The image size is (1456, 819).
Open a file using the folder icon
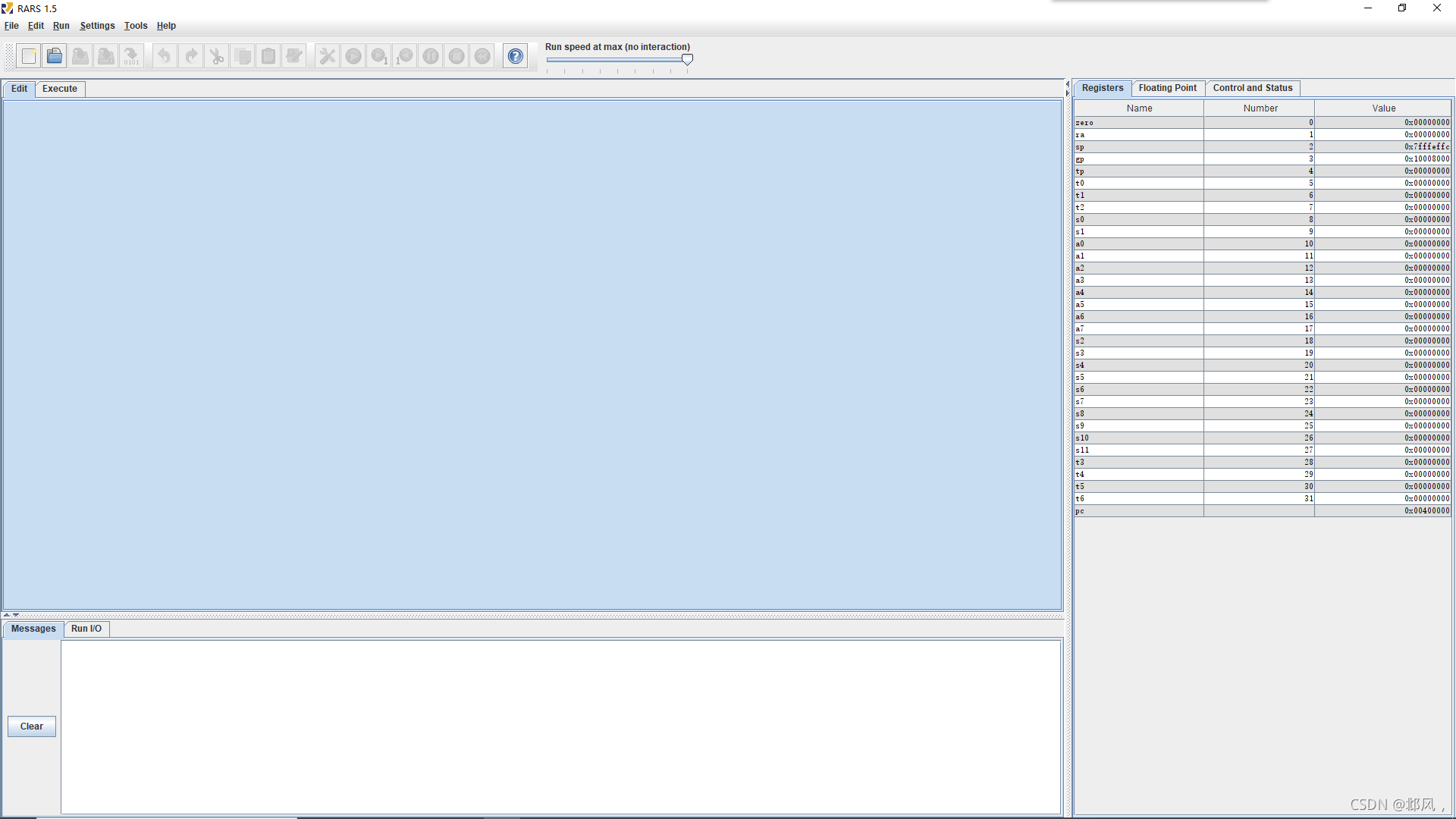click(x=54, y=55)
